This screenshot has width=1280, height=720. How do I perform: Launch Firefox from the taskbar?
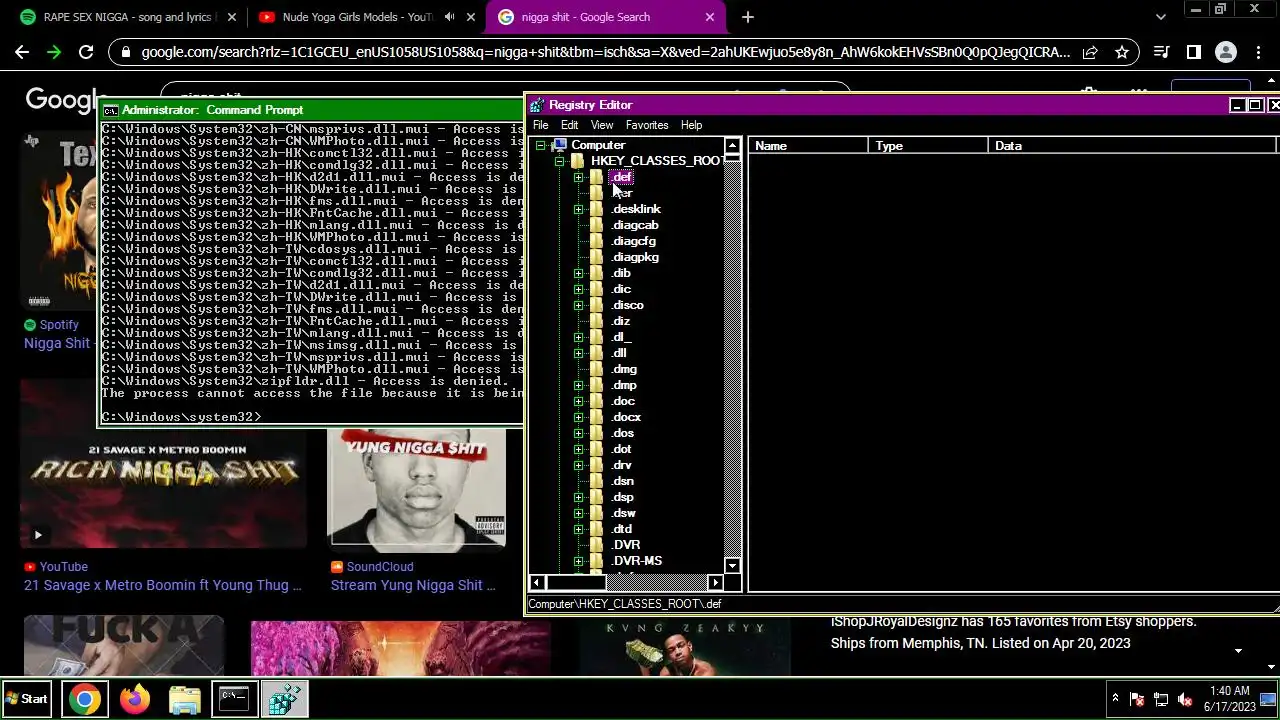[135, 699]
